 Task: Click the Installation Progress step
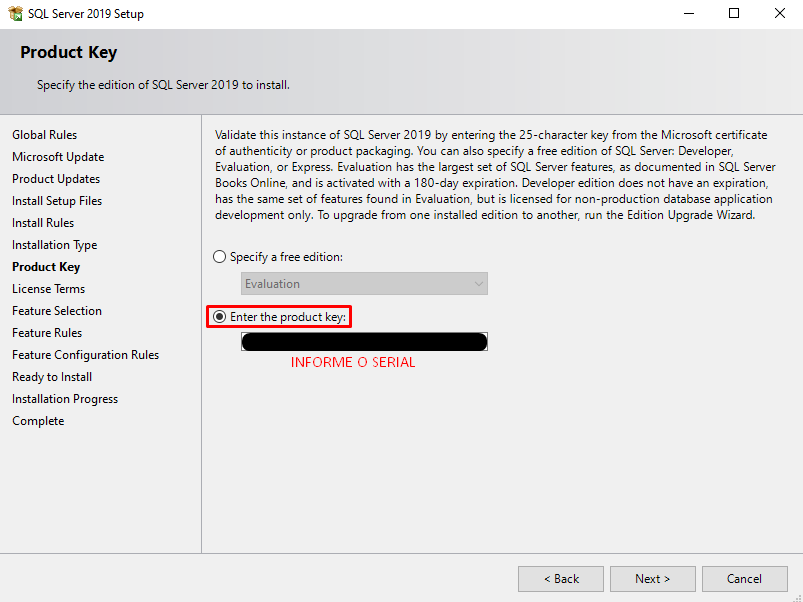65,399
